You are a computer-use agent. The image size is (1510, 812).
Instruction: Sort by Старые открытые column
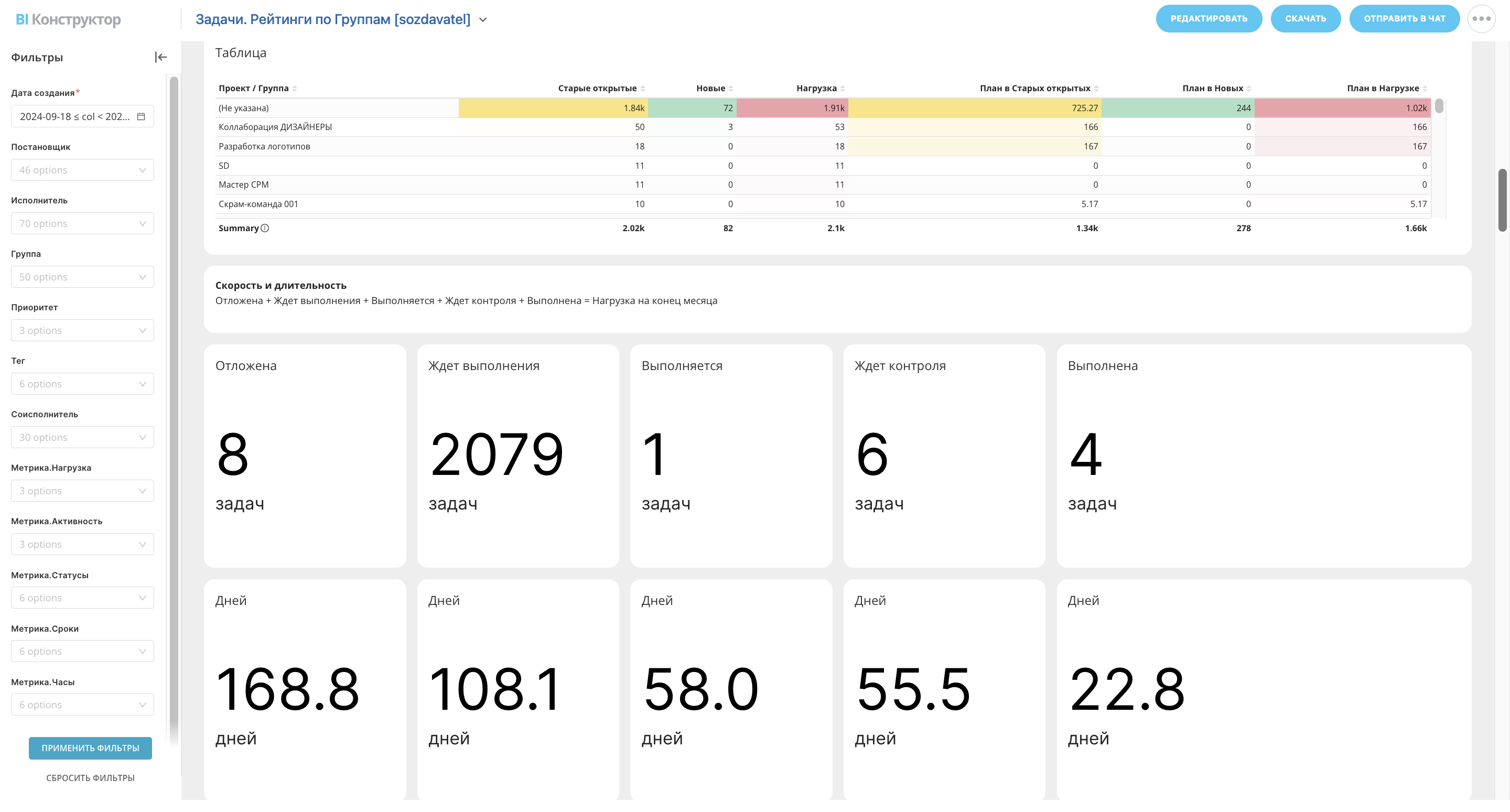(x=643, y=89)
